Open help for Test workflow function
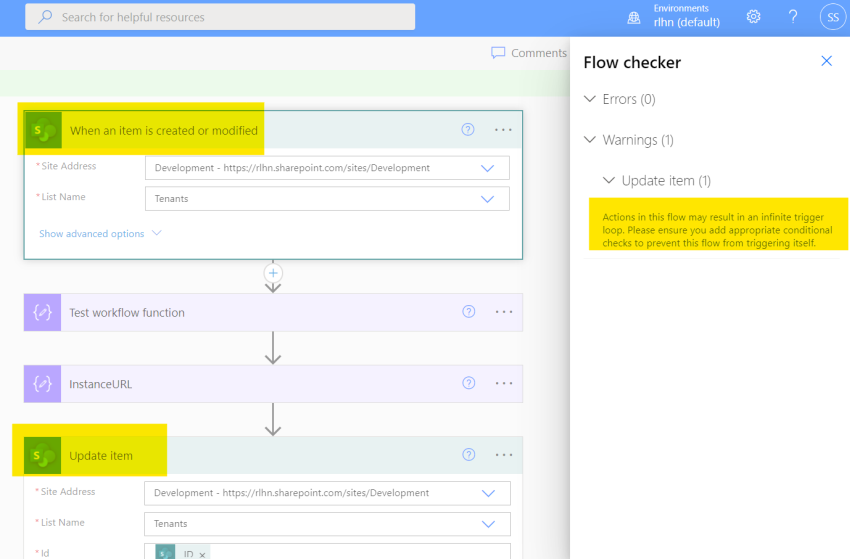The image size is (850, 559). point(468,312)
